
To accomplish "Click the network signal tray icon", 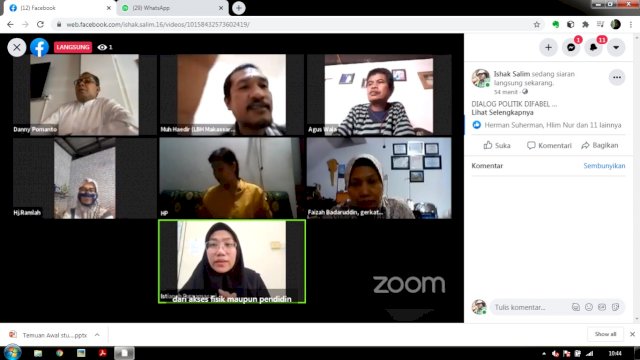I will 590,353.
